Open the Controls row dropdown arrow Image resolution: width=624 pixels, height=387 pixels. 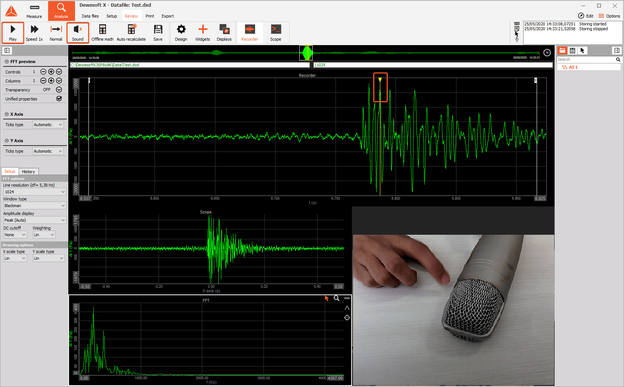pos(59,72)
